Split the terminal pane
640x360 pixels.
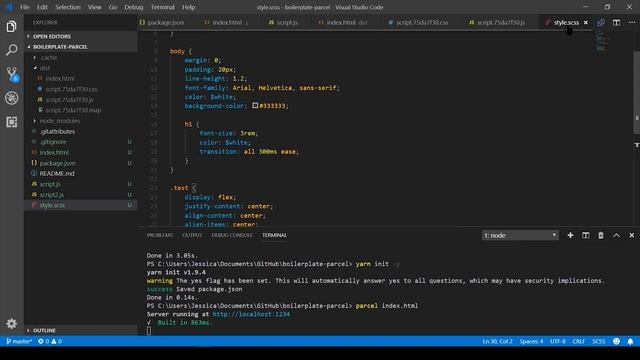click(x=585, y=235)
